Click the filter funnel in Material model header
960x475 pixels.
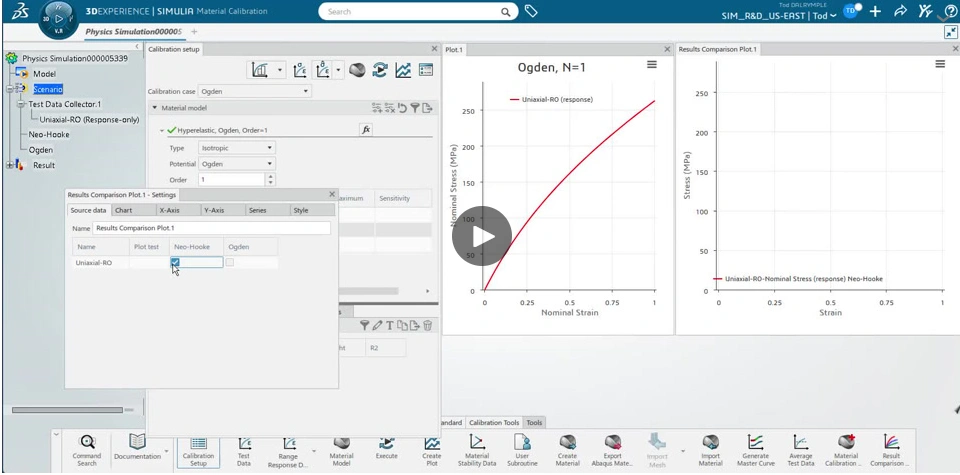pos(414,108)
